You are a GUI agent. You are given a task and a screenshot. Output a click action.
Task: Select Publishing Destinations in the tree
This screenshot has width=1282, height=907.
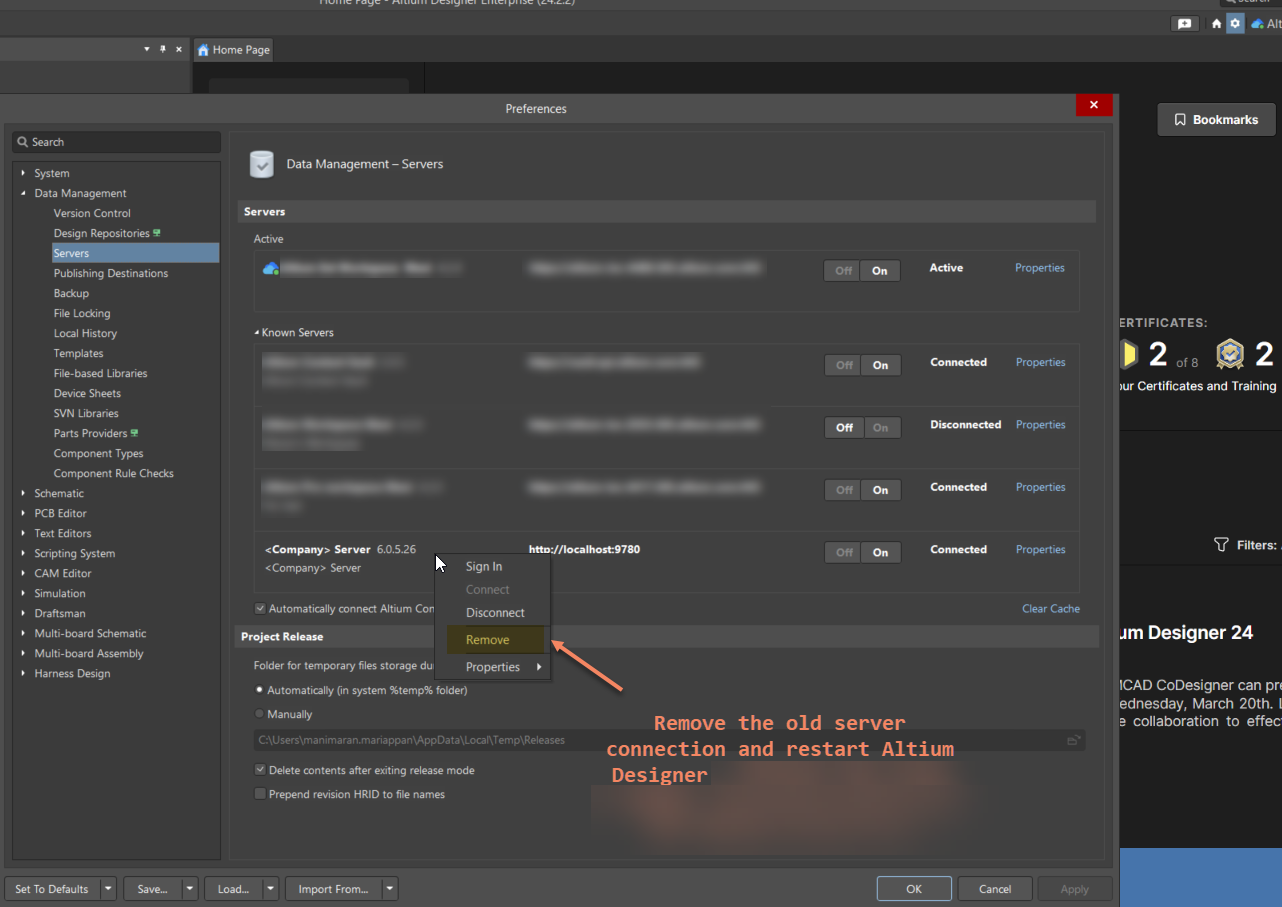pos(111,273)
